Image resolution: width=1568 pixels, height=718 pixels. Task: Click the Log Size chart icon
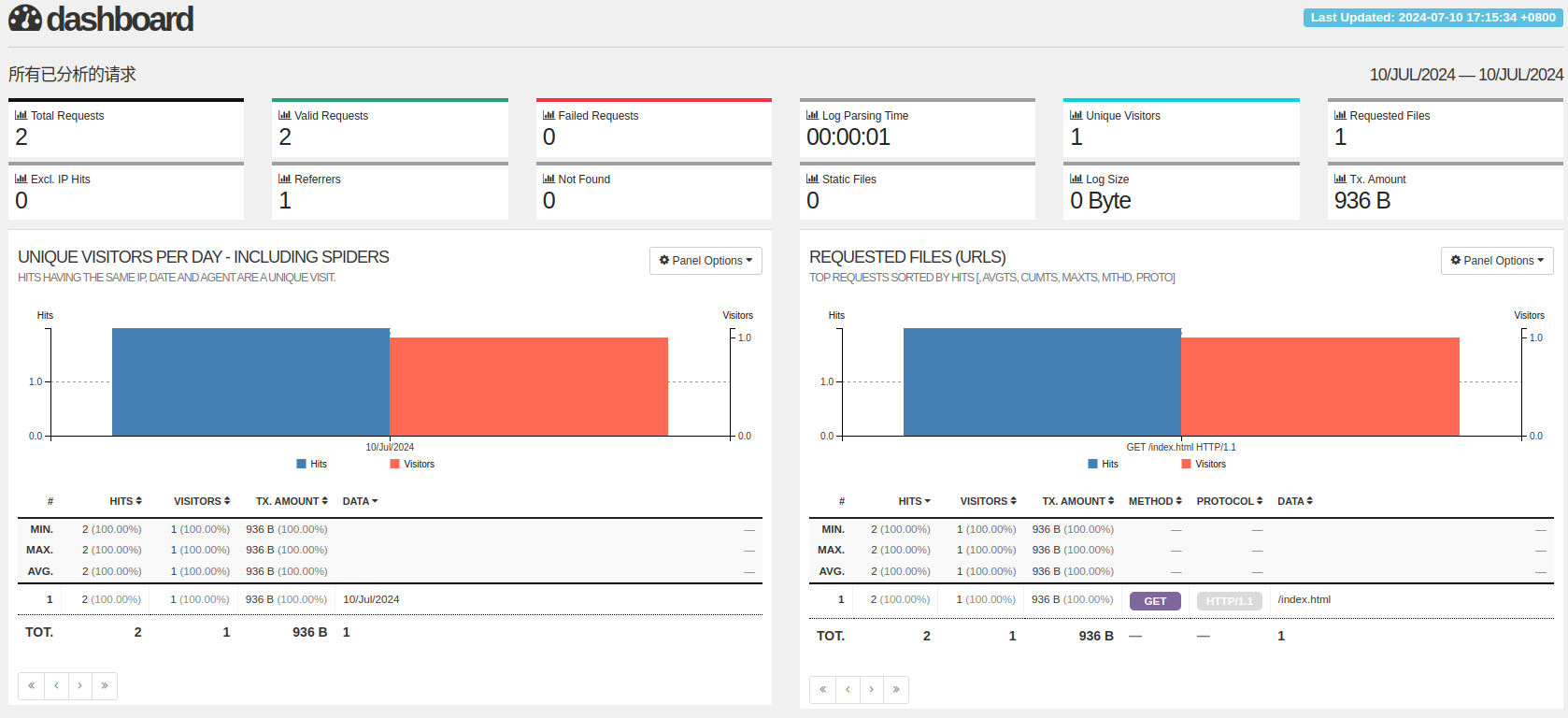click(1076, 179)
